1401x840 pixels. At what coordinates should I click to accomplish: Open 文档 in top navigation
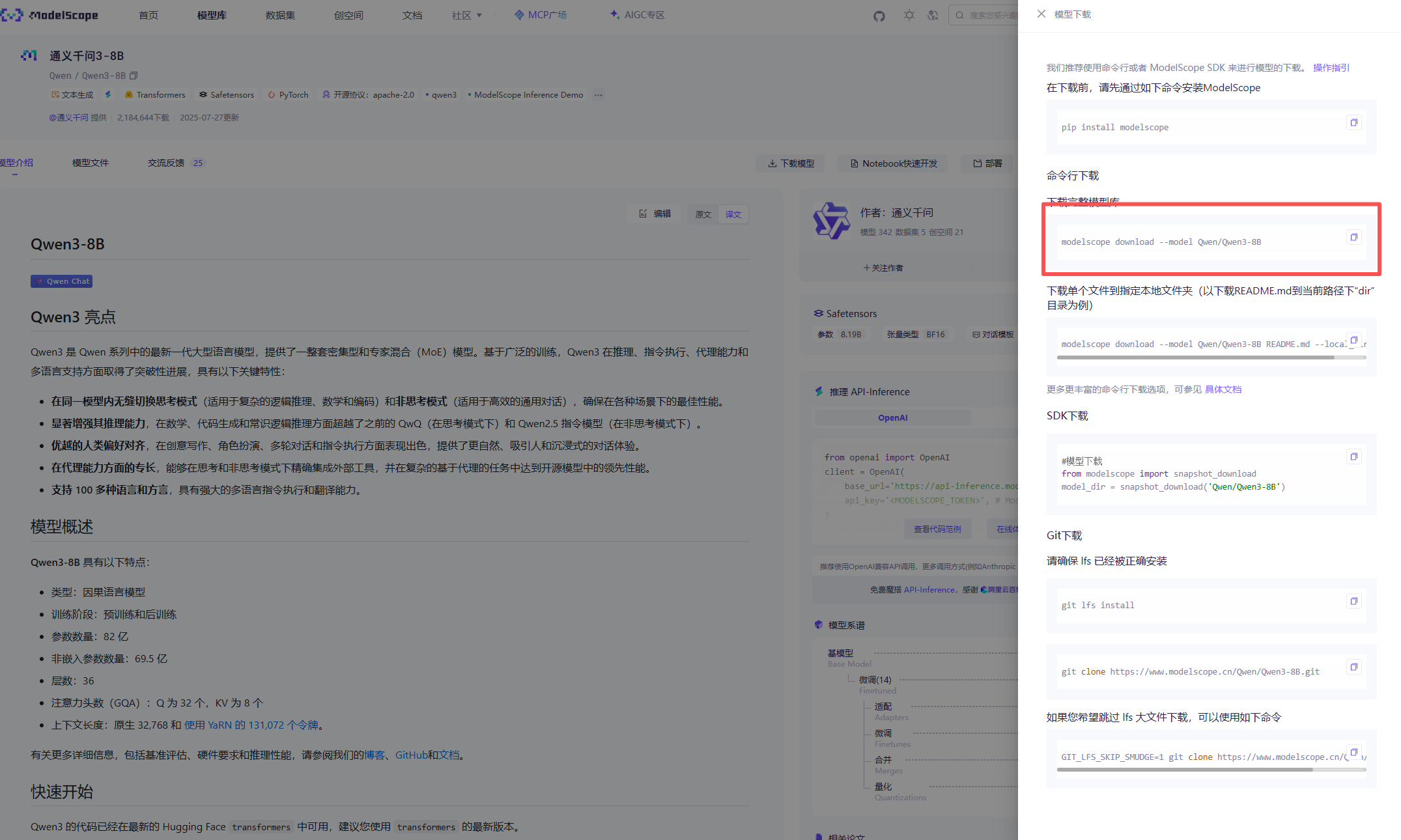coord(412,15)
